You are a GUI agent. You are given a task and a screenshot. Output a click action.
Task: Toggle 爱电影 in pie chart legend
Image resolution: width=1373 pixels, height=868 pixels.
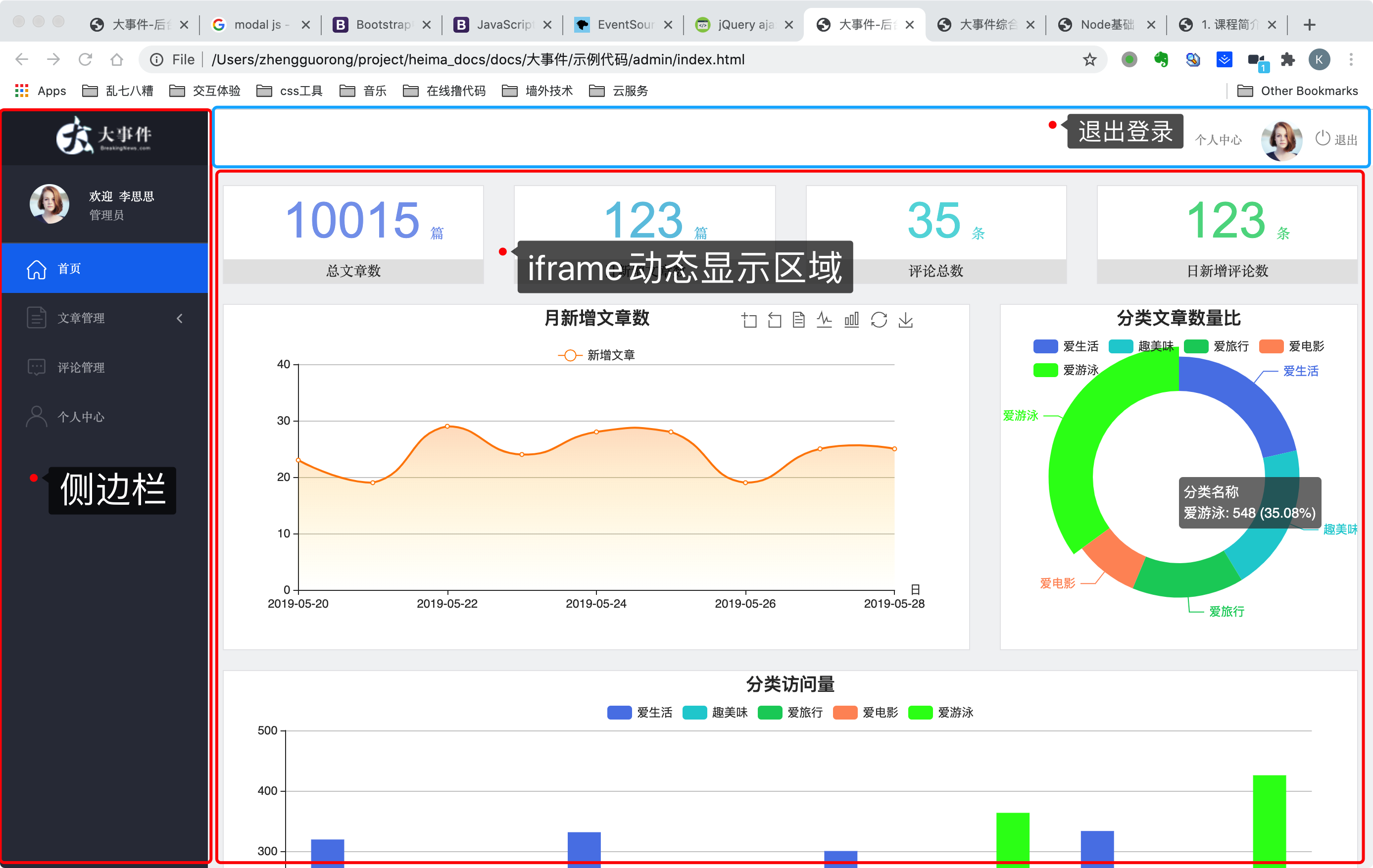pyautogui.click(x=1291, y=346)
